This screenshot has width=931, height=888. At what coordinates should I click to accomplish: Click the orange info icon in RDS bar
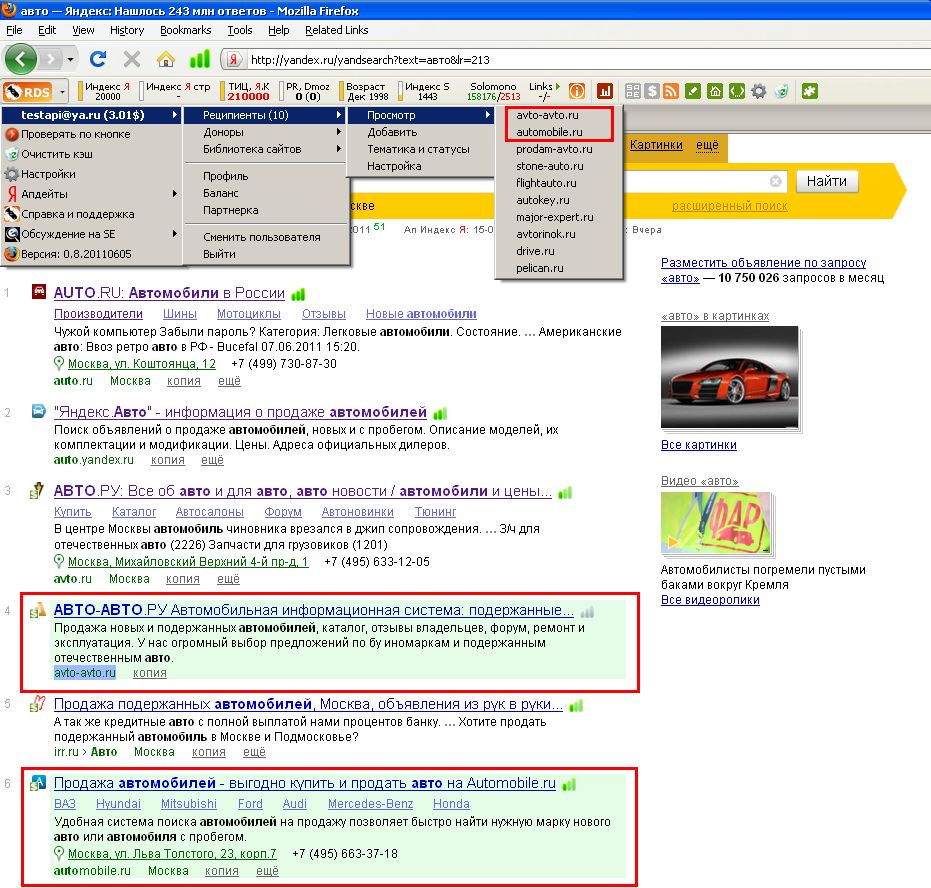coord(577,91)
